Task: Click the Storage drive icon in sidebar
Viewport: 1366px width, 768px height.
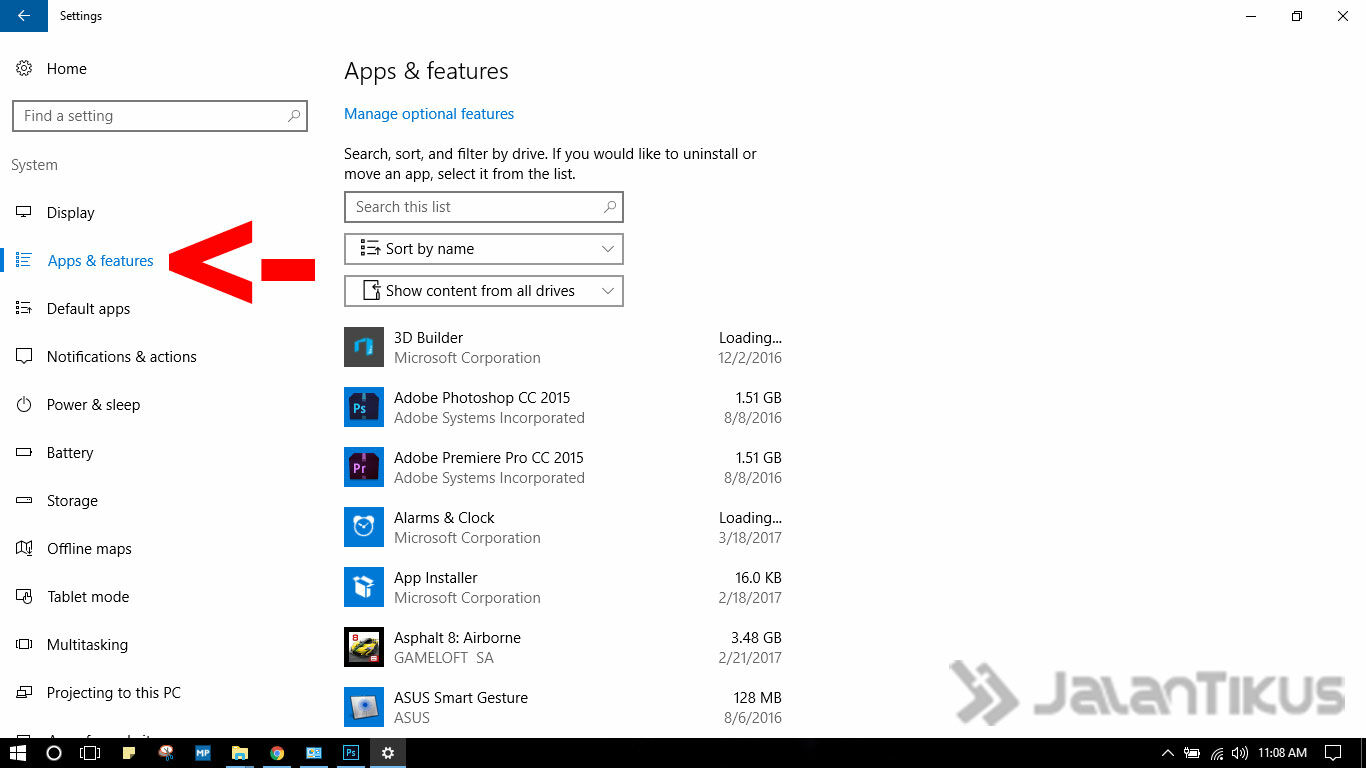Action: click(x=24, y=500)
